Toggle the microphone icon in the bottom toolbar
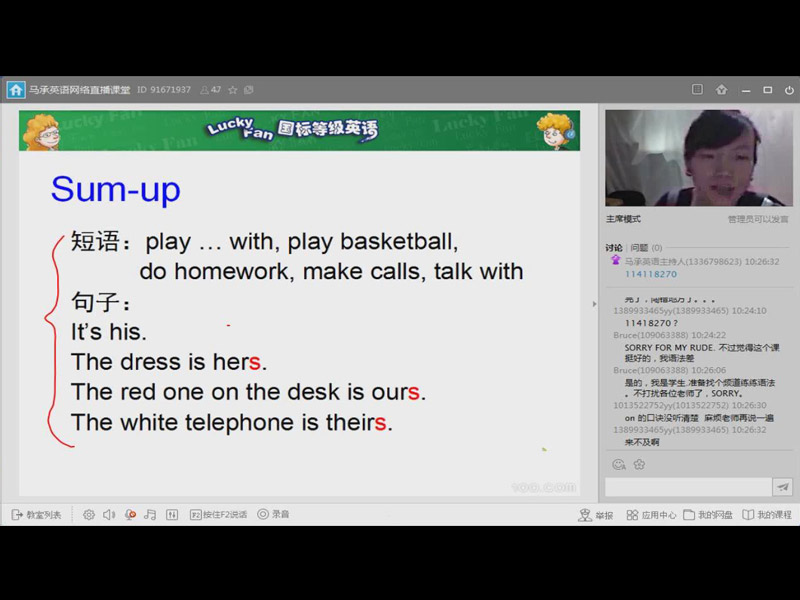Screen dimensions: 800x600 130,514
